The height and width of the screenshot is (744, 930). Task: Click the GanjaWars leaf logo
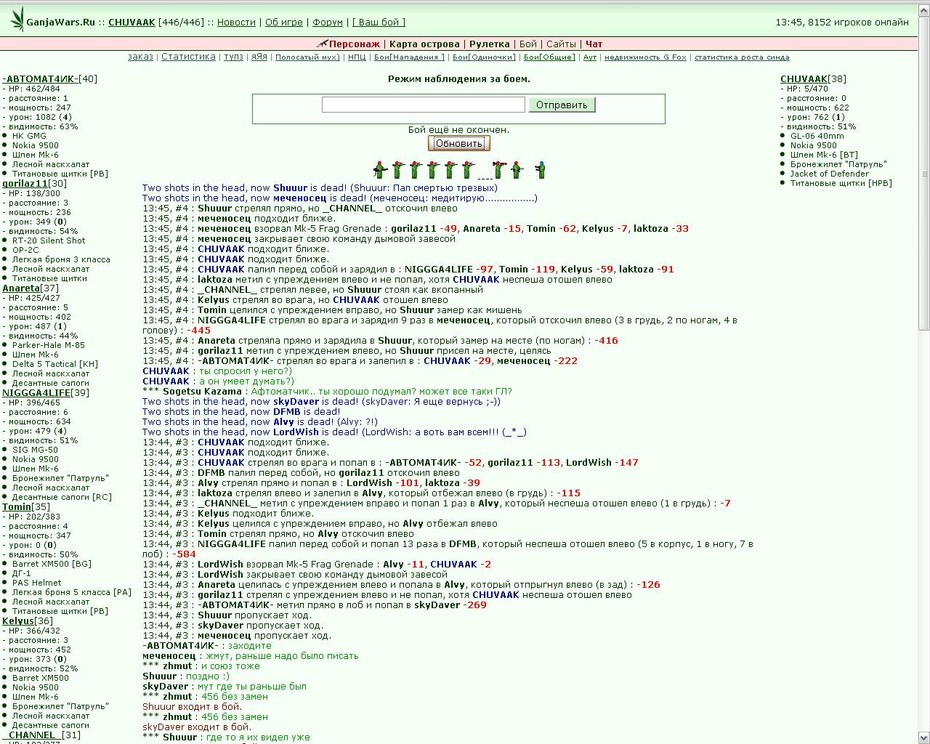point(18,18)
